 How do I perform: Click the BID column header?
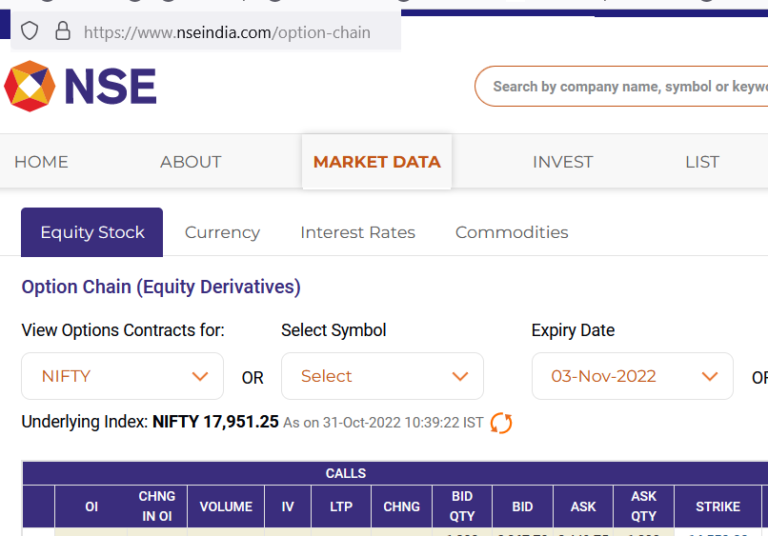coord(523,506)
